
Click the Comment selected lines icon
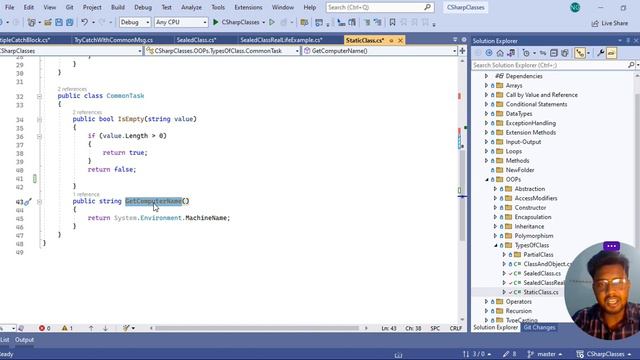tap(367, 22)
